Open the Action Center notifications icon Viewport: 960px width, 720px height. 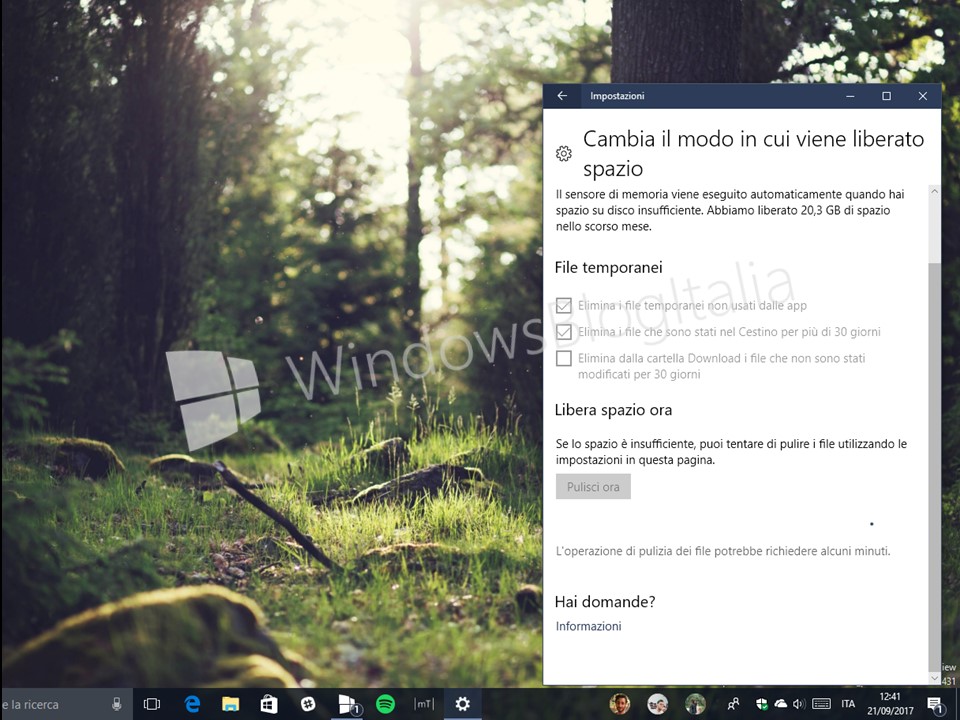pos(934,704)
